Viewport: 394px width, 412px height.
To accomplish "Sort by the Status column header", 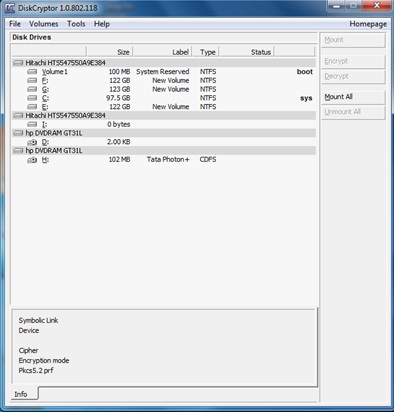I will point(247,52).
